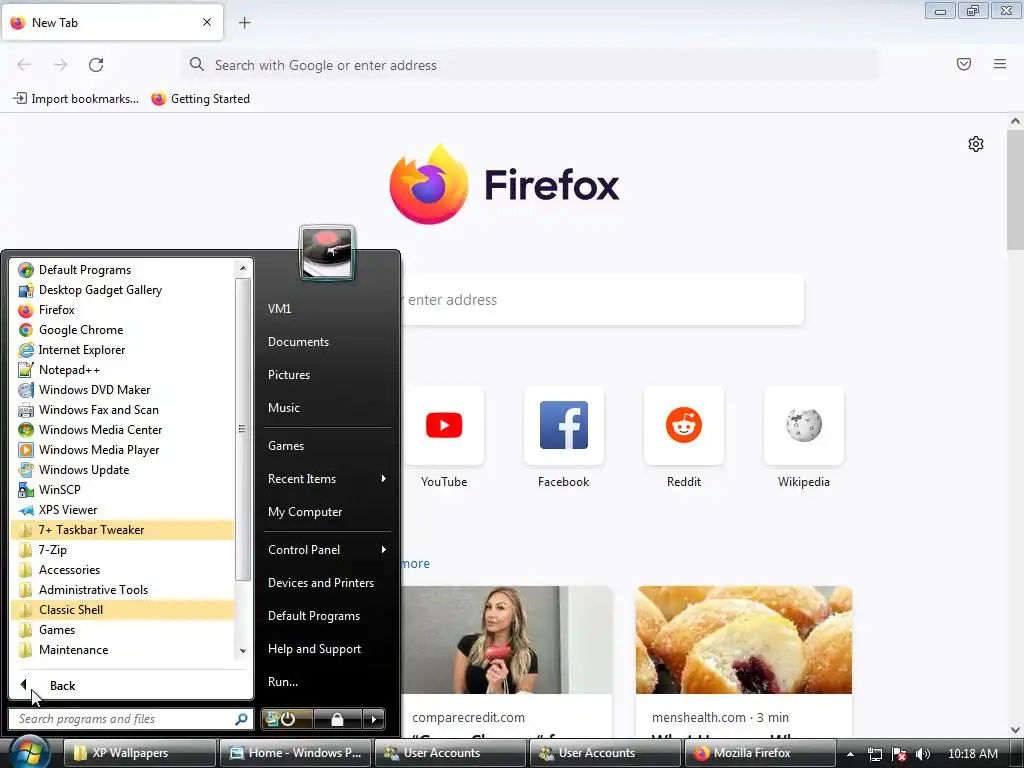Viewport: 1024px width, 768px height.
Task: Open Music from the Start menu
Action: (327, 408)
